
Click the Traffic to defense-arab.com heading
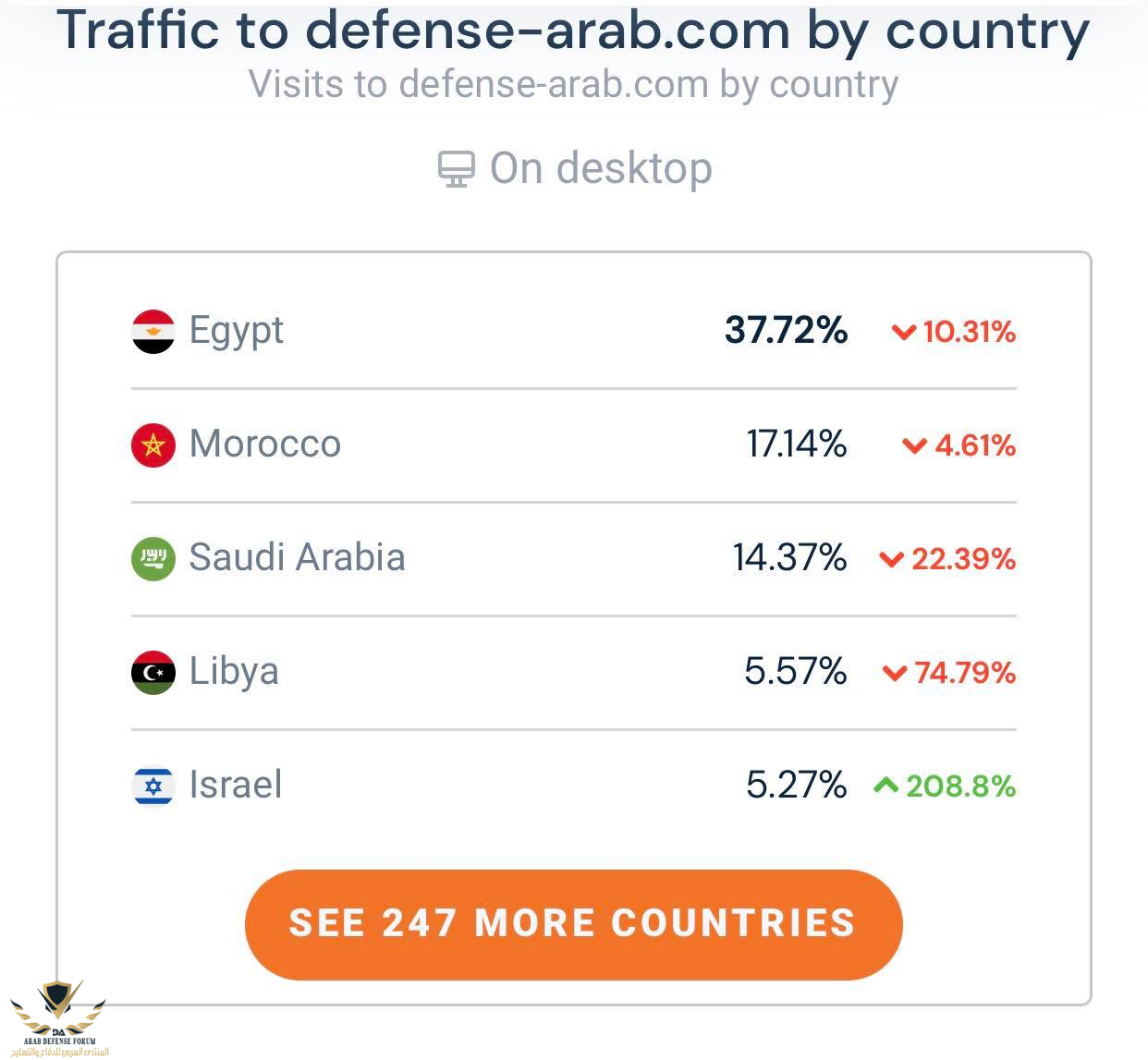[x=573, y=30]
